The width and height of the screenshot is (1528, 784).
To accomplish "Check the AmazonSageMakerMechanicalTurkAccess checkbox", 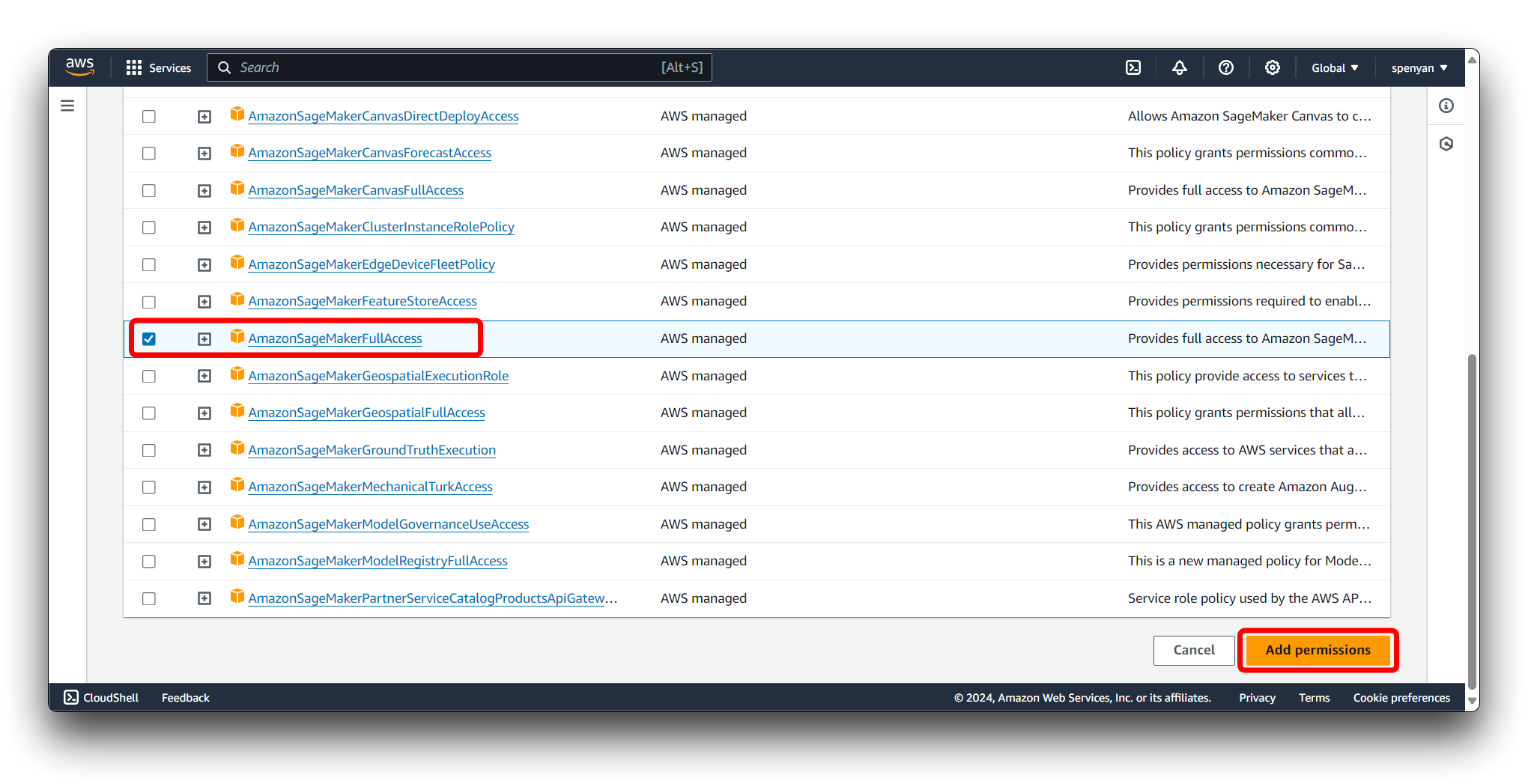I will pos(149,487).
